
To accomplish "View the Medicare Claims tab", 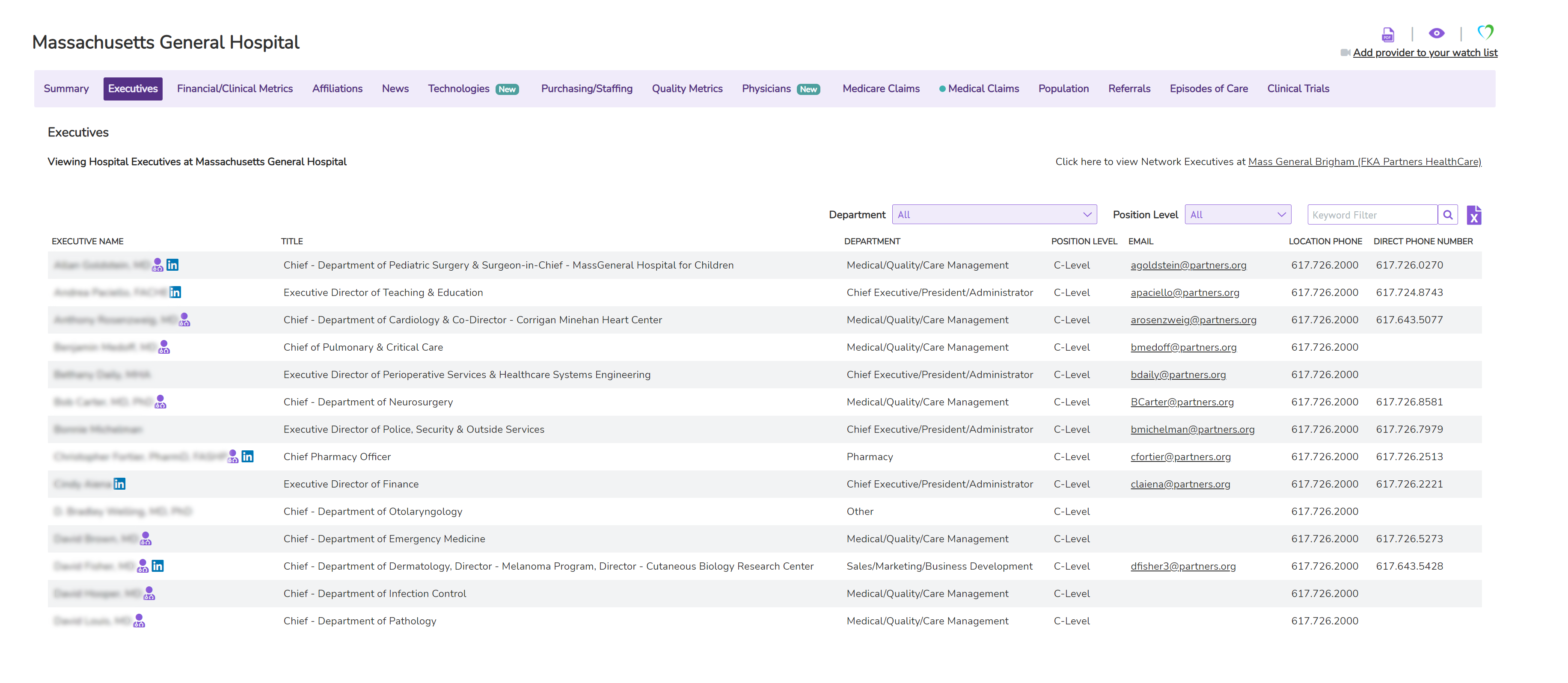I will pos(881,89).
